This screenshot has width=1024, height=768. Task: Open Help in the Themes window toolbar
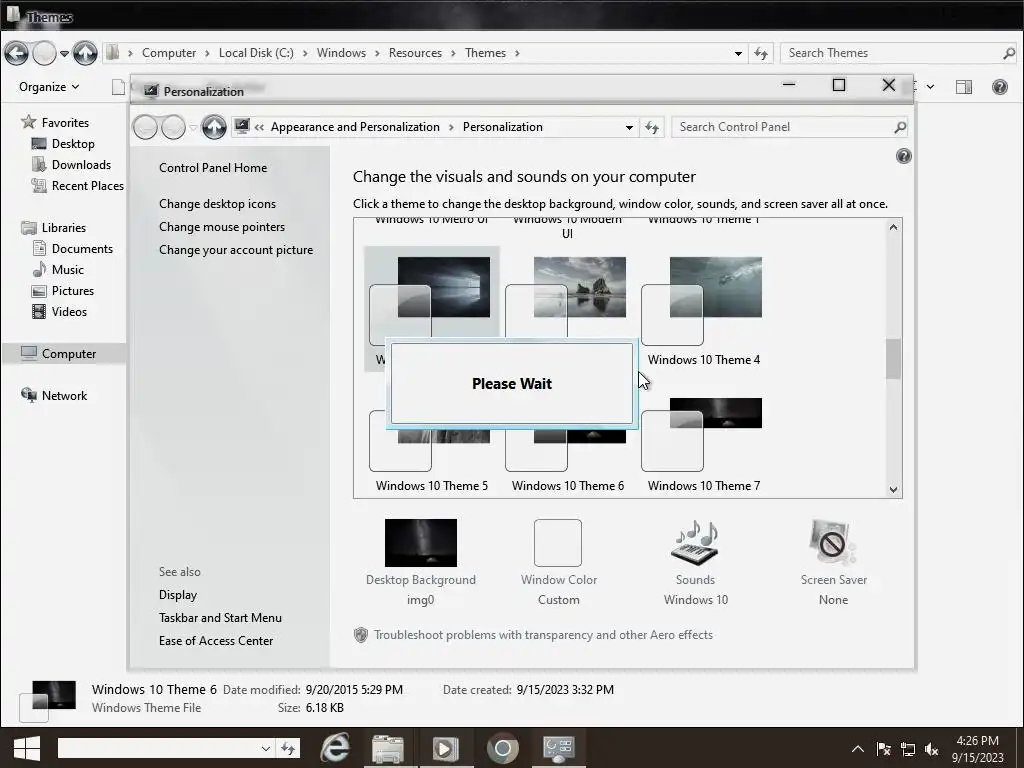point(999,87)
